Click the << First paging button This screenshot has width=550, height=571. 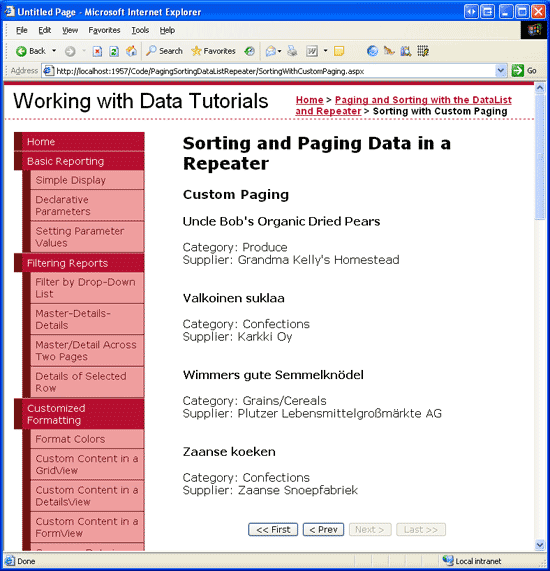pyautogui.click(x=273, y=529)
